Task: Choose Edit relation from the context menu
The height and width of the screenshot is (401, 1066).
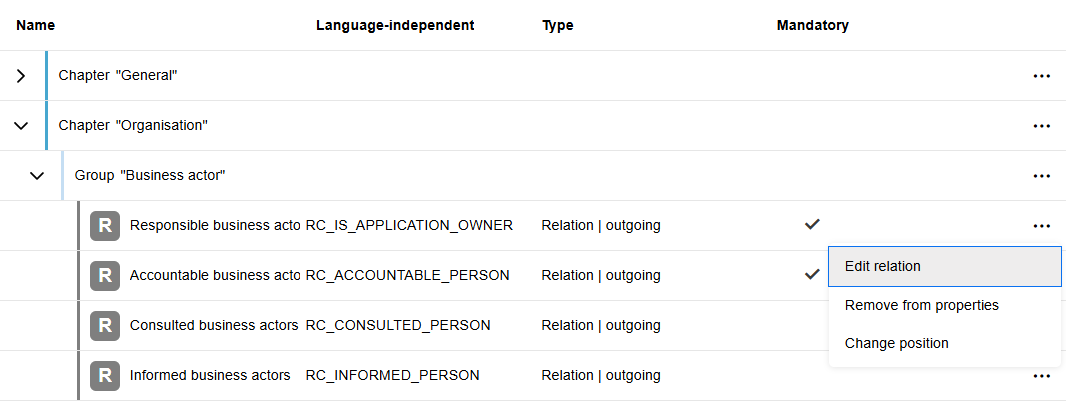Action: (943, 266)
